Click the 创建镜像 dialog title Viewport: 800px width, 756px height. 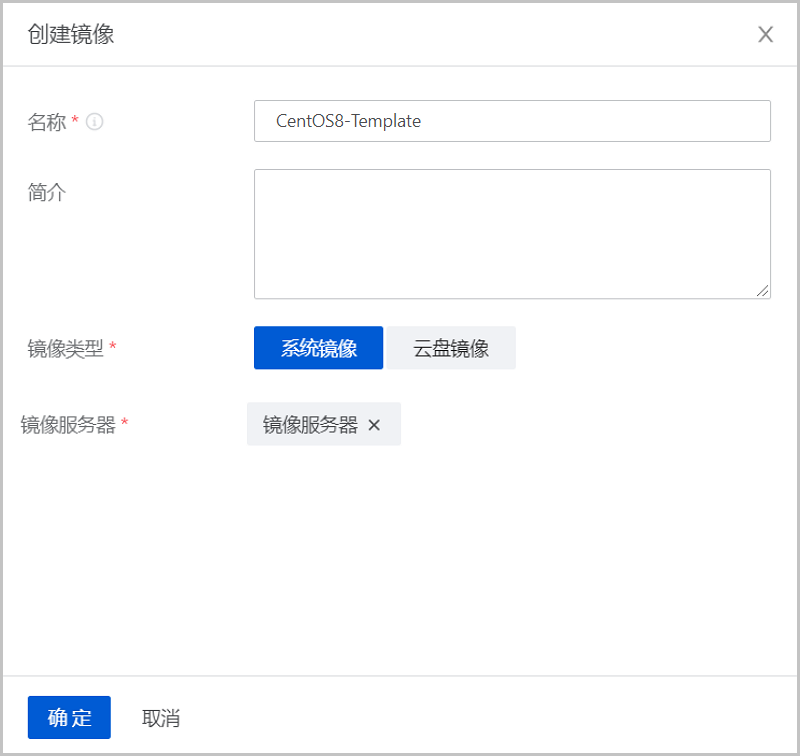click(70, 33)
